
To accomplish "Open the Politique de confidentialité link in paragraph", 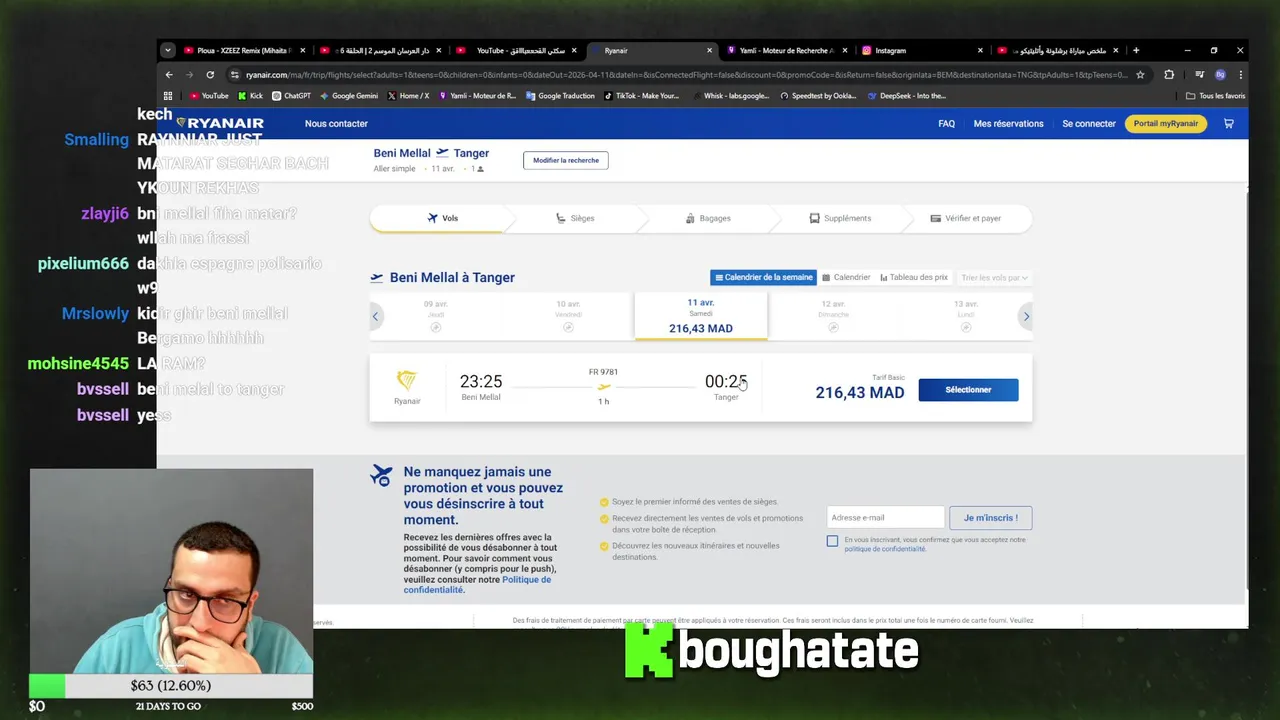I will coord(477,585).
